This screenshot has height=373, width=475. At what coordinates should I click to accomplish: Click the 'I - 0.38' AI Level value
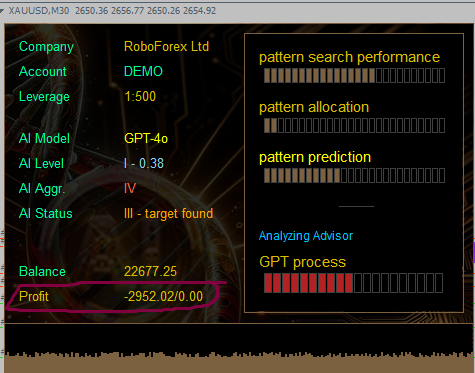(x=144, y=163)
